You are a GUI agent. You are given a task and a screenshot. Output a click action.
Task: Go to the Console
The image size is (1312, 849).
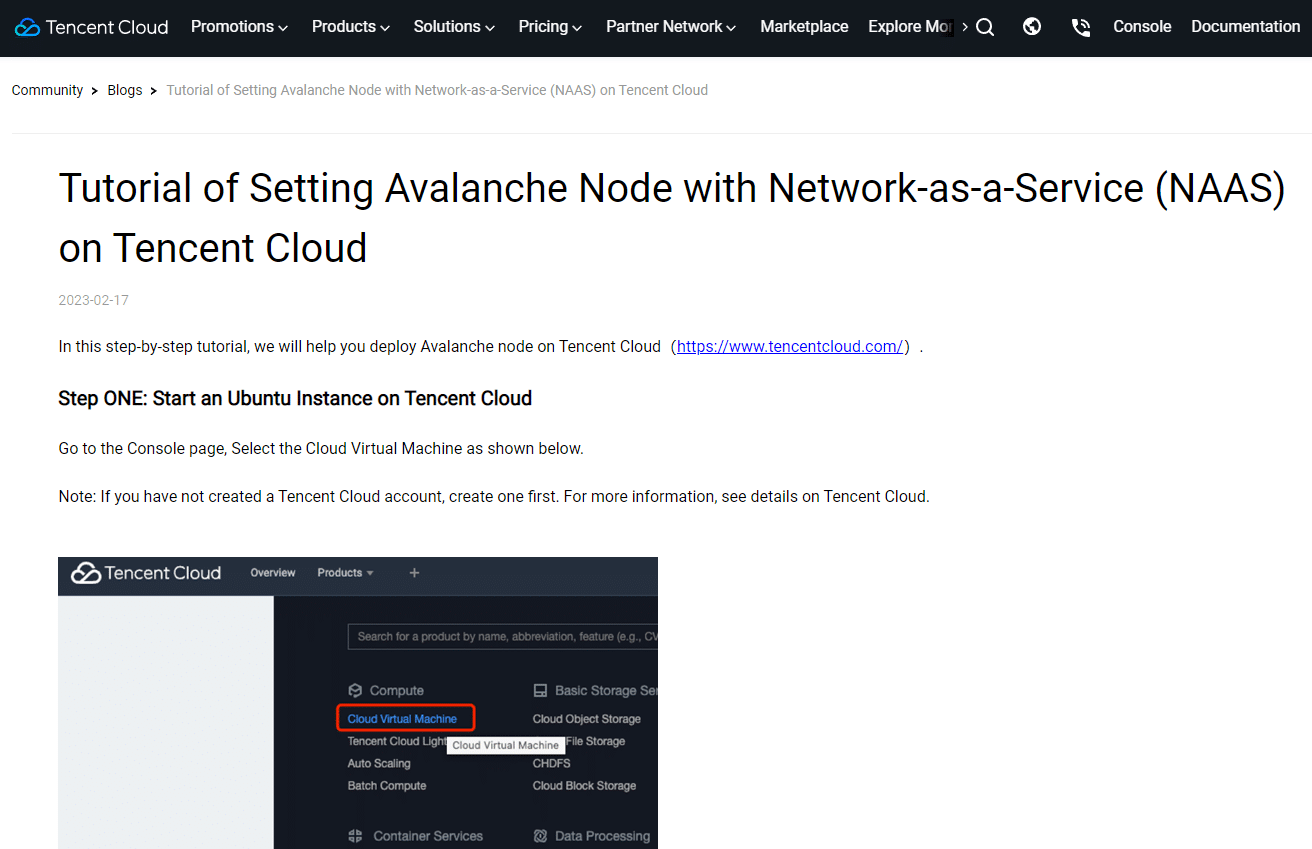coord(1142,27)
